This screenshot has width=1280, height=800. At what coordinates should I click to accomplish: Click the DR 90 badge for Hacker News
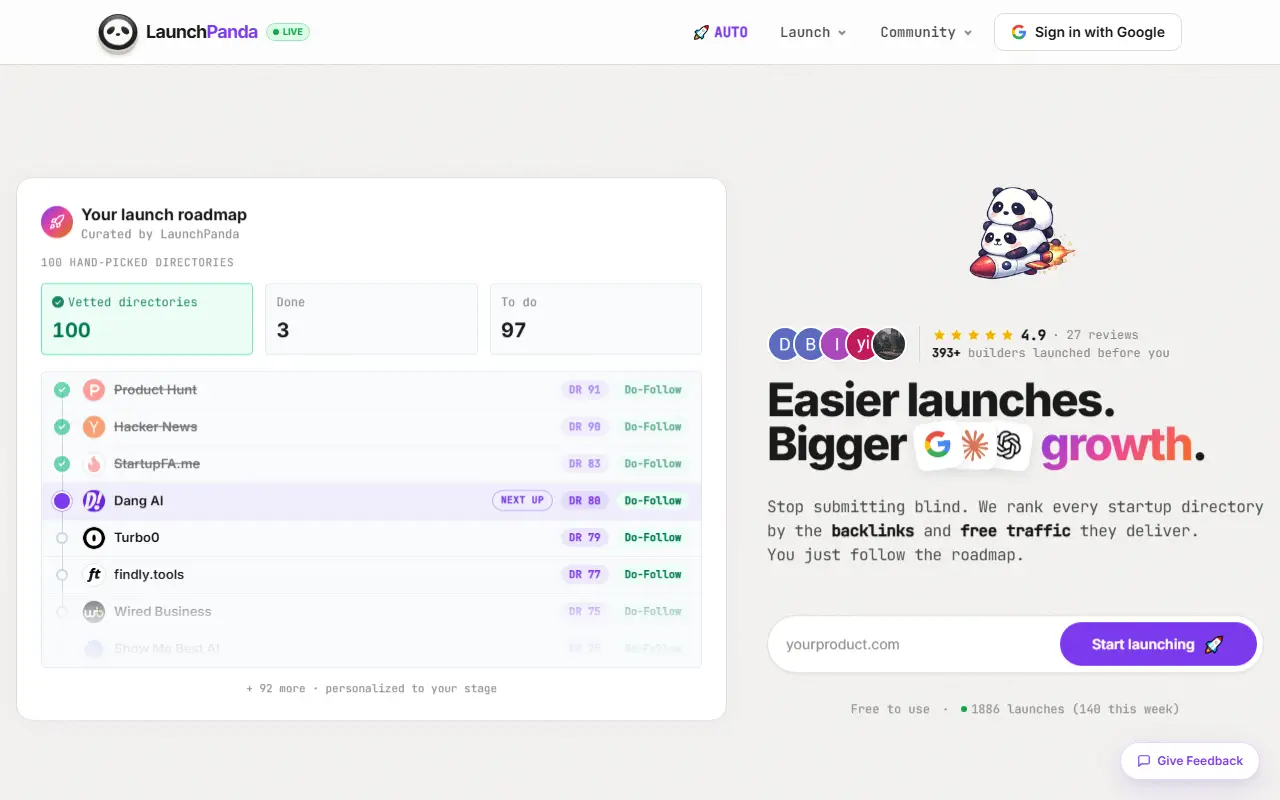coord(585,427)
